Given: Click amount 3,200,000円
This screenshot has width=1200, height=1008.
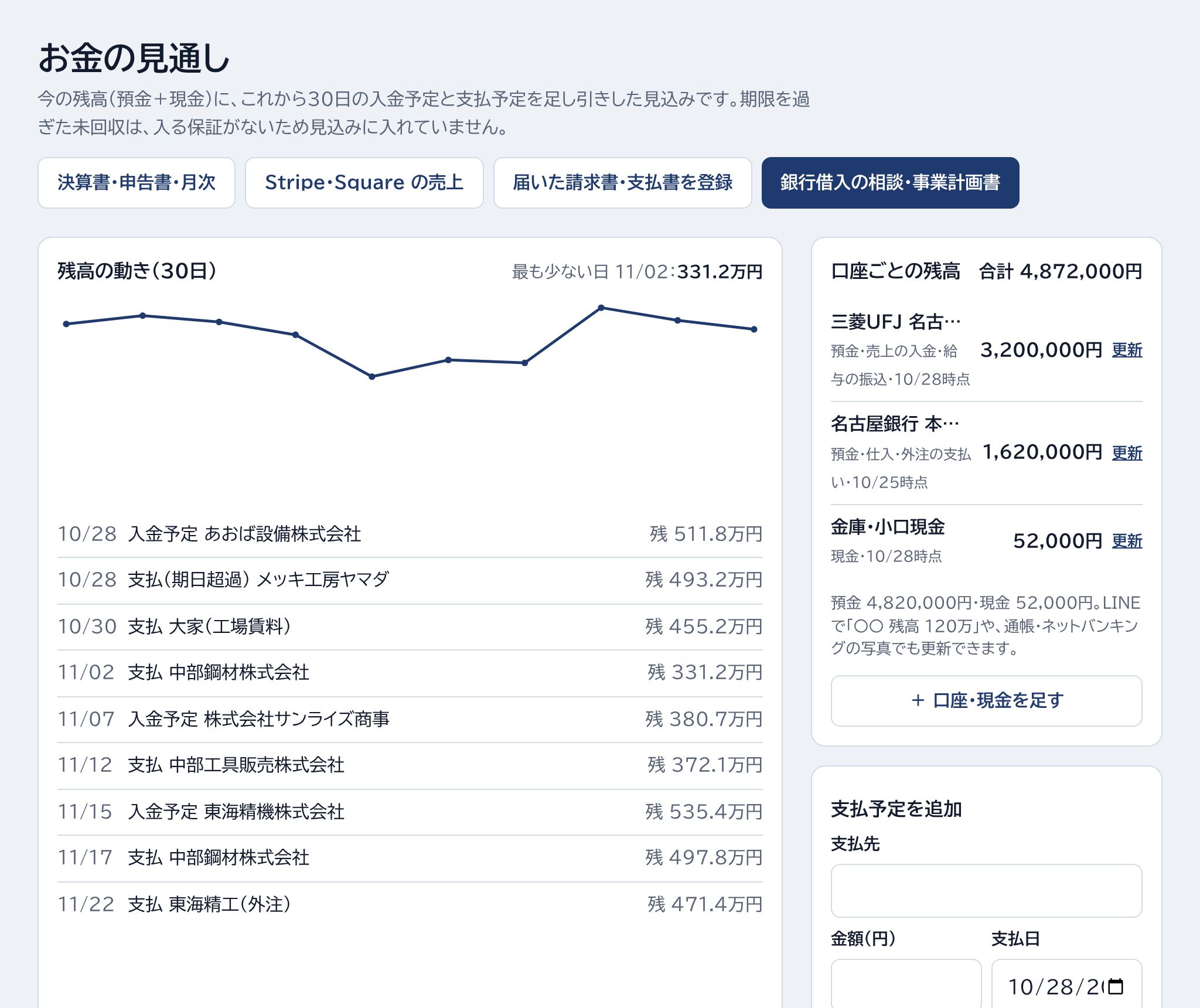Looking at the screenshot, I should coord(1041,350).
